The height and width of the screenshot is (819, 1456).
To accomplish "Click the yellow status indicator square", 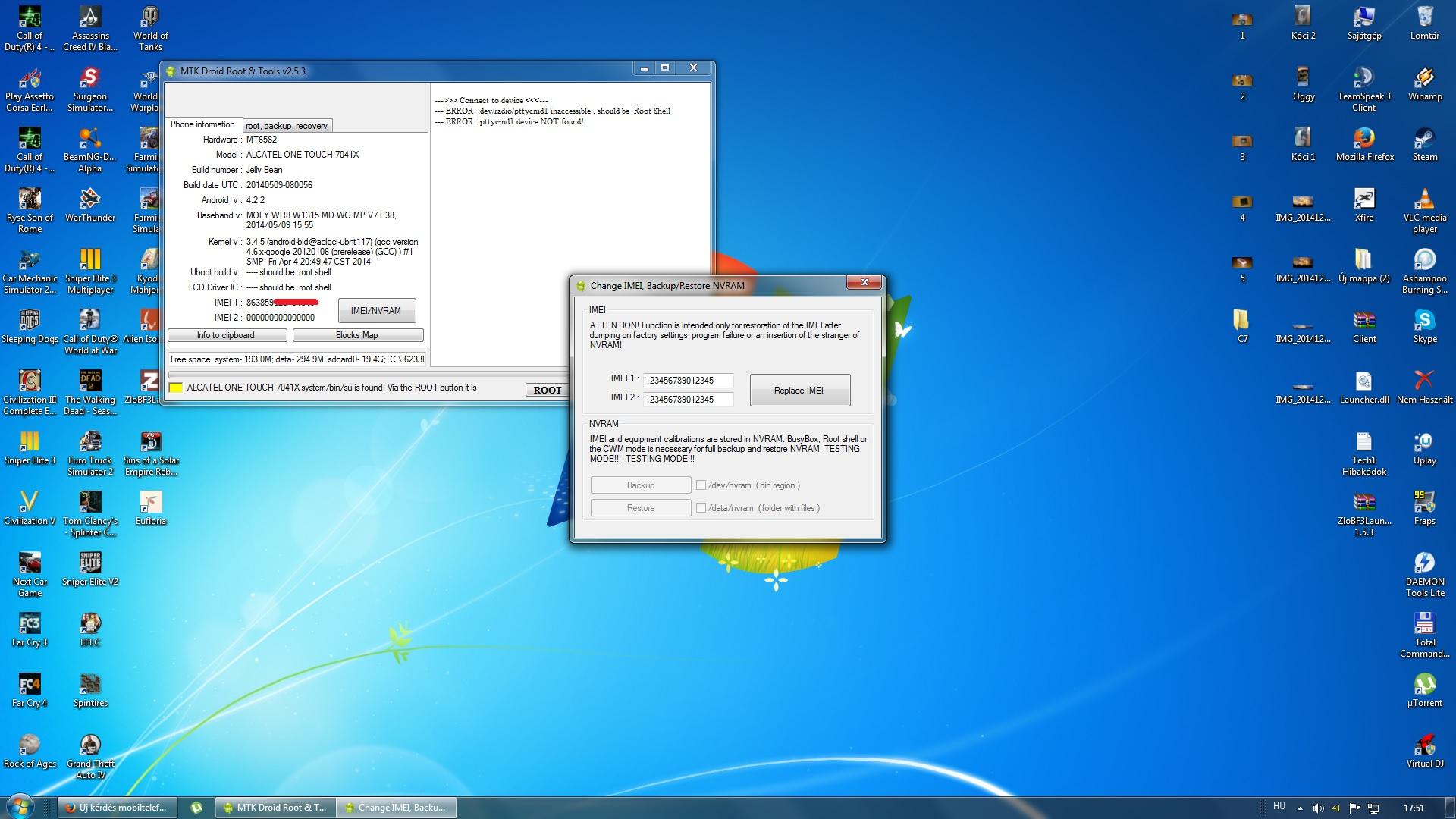I will 175,388.
